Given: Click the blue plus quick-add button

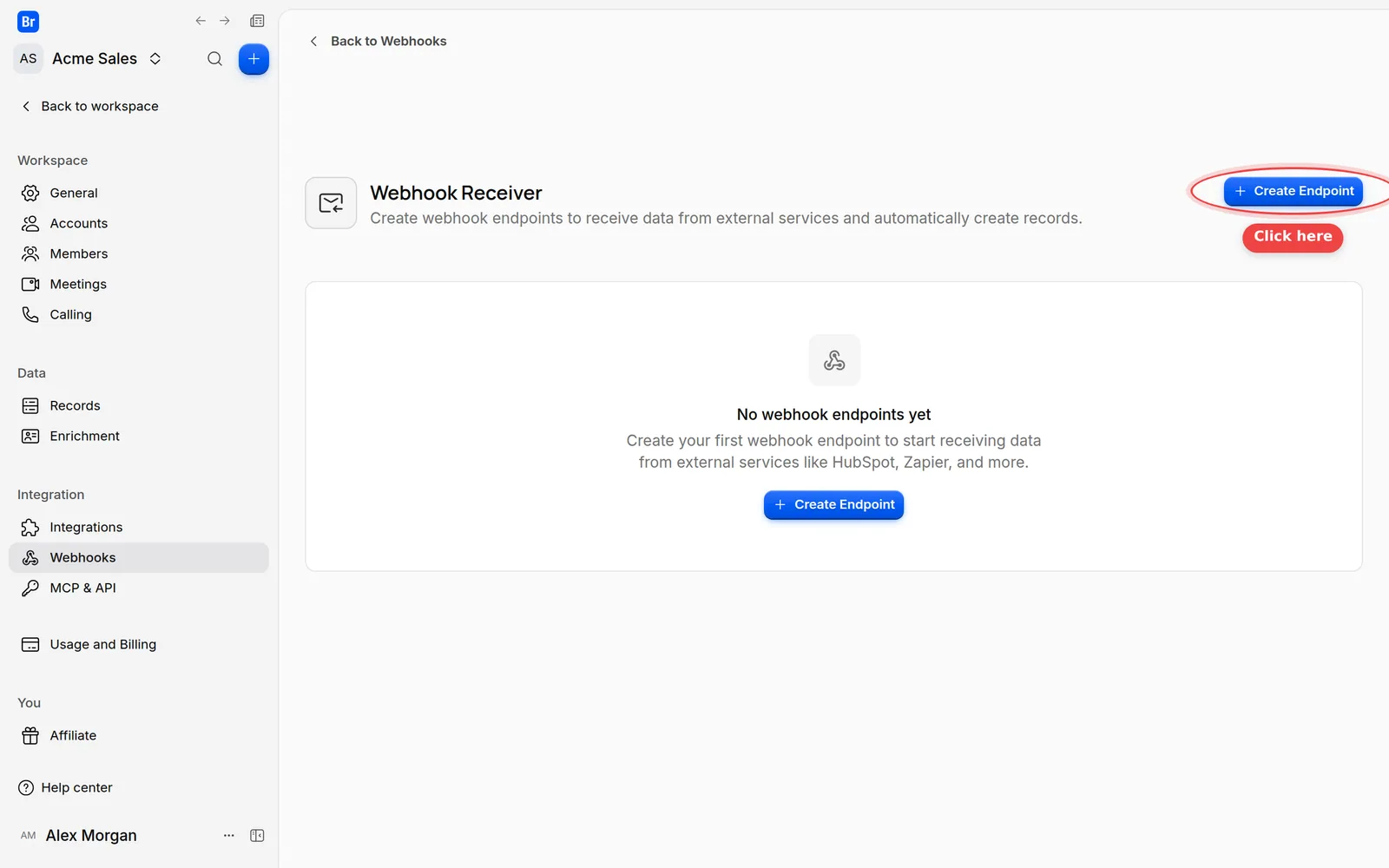Looking at the screenshot, I should [x=253, y=59].
